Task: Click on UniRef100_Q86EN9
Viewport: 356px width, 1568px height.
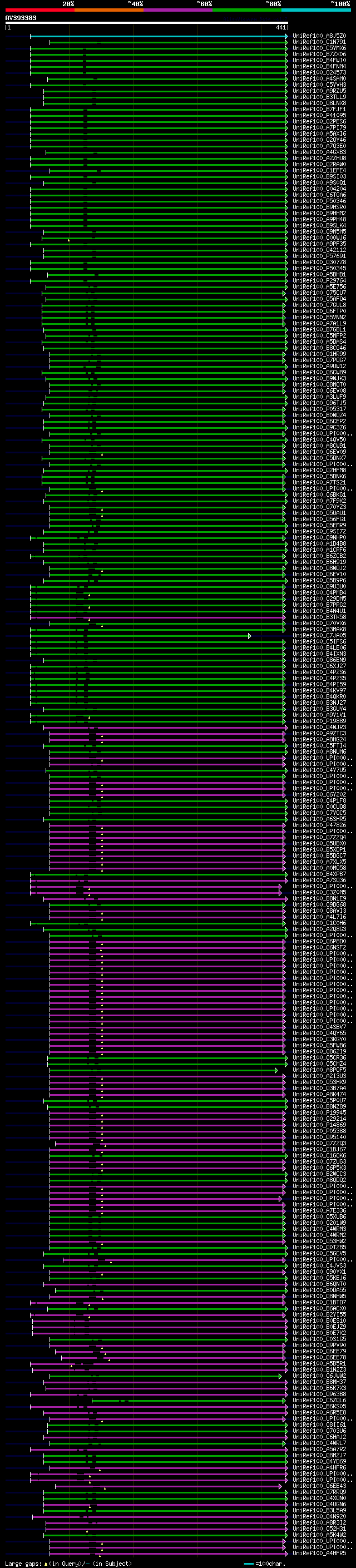Action: click(319, 660)
